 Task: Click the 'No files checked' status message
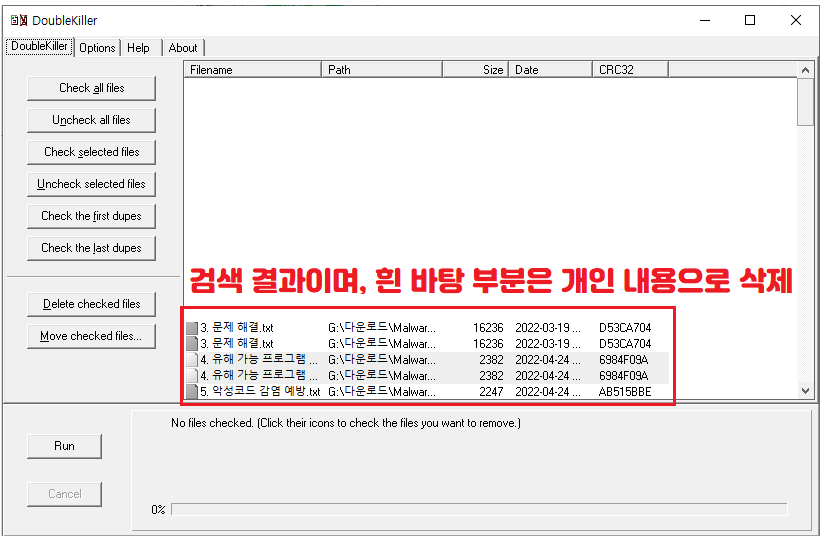(x=346, y=423)
